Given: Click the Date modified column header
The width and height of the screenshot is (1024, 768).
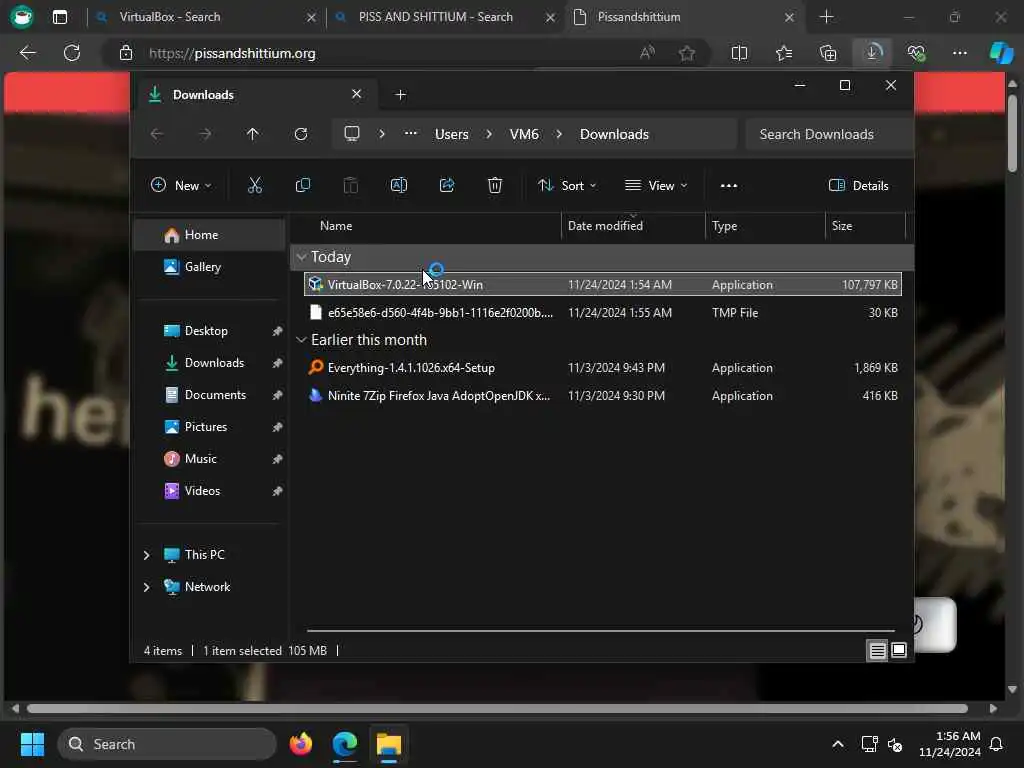Looking at the screenshot, I should (x=633, y=226).
